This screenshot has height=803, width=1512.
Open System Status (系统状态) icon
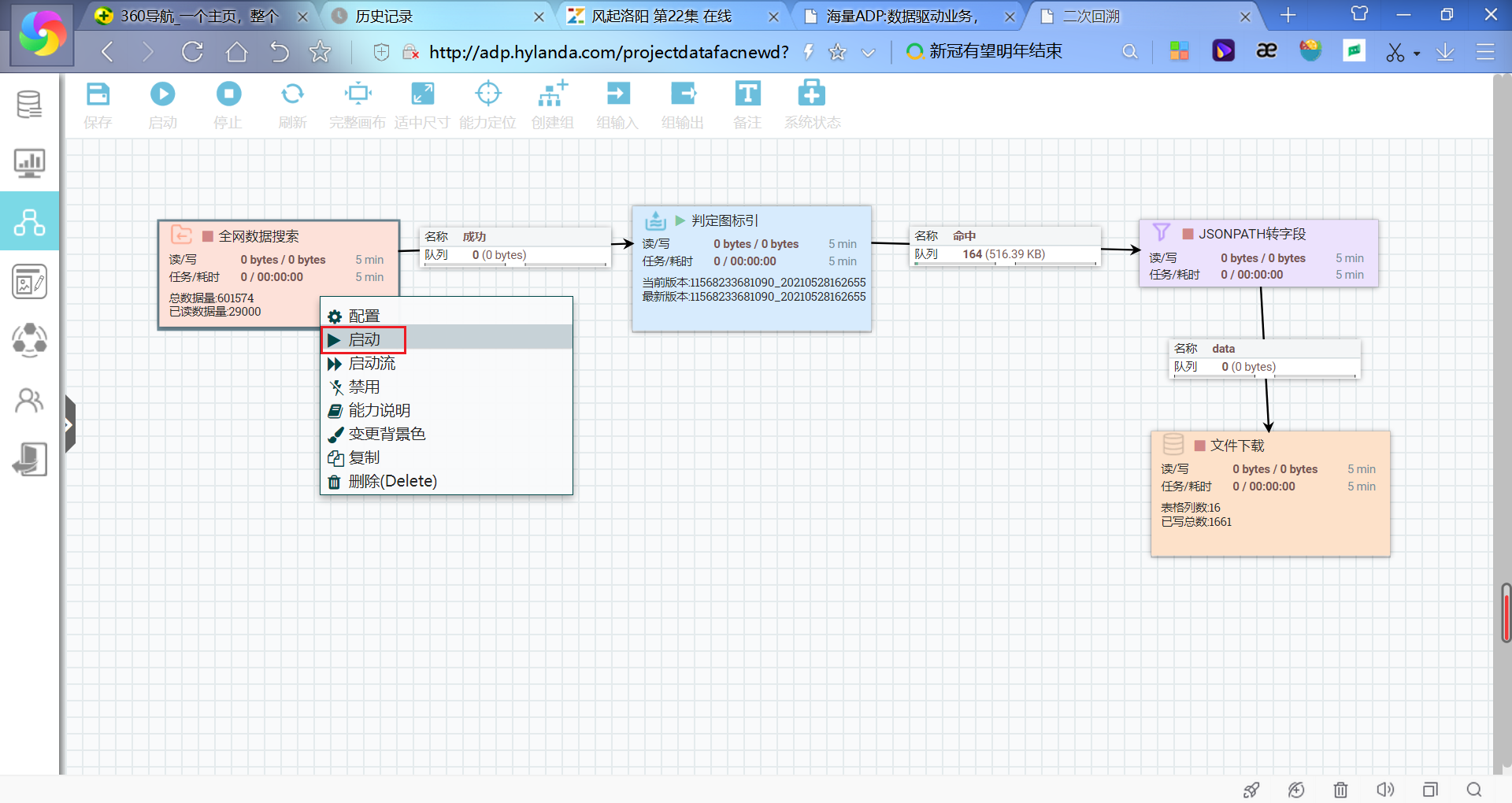811,94
